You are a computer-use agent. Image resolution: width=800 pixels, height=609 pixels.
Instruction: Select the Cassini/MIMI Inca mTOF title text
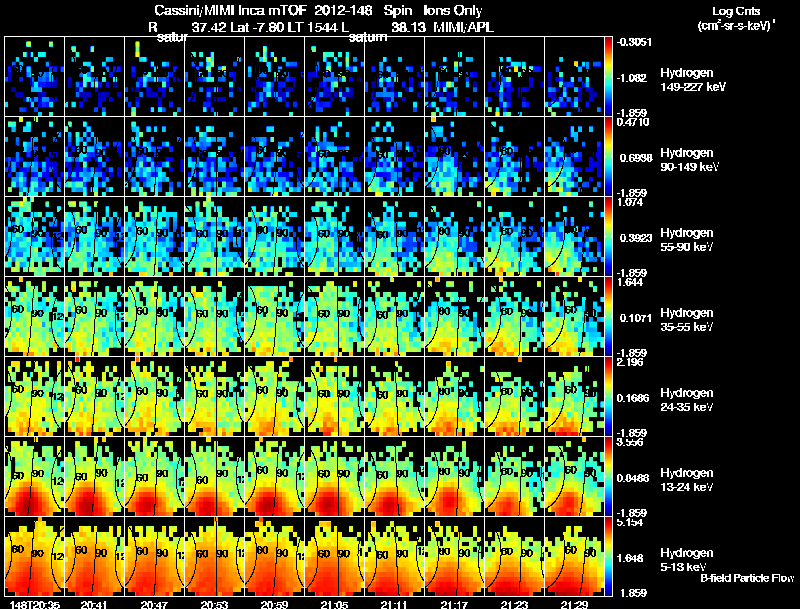point(231,10)
